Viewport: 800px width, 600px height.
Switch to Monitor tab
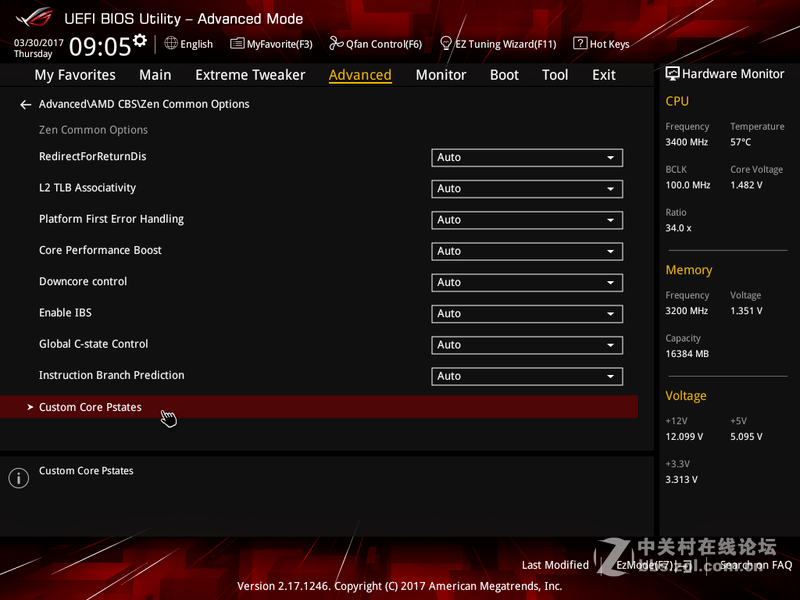(x=441, y=75)
